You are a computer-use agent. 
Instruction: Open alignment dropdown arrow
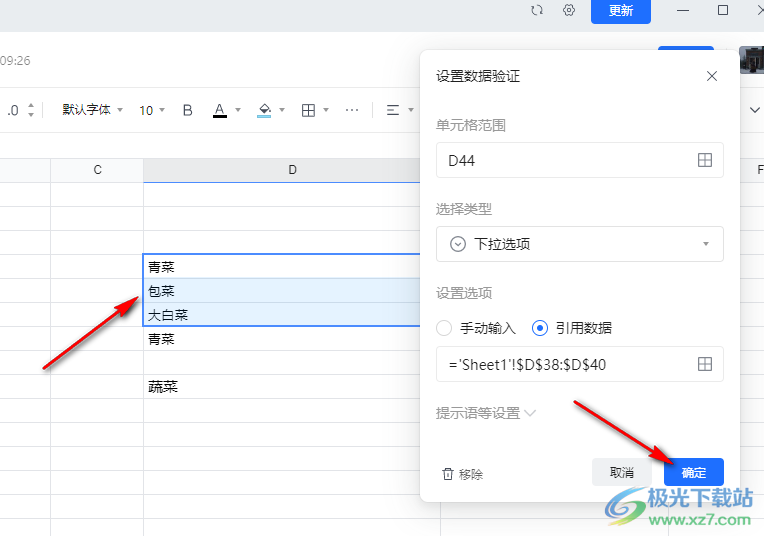[x=411, y=110]
